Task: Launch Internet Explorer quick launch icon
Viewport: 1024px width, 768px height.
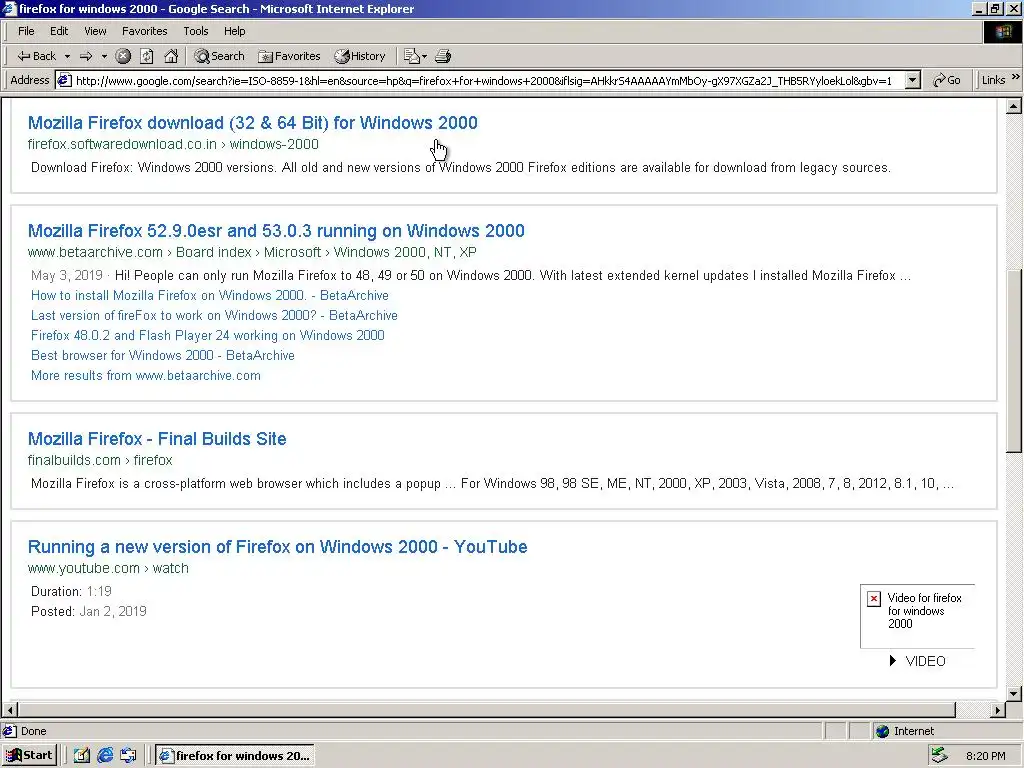Action: 105,756
